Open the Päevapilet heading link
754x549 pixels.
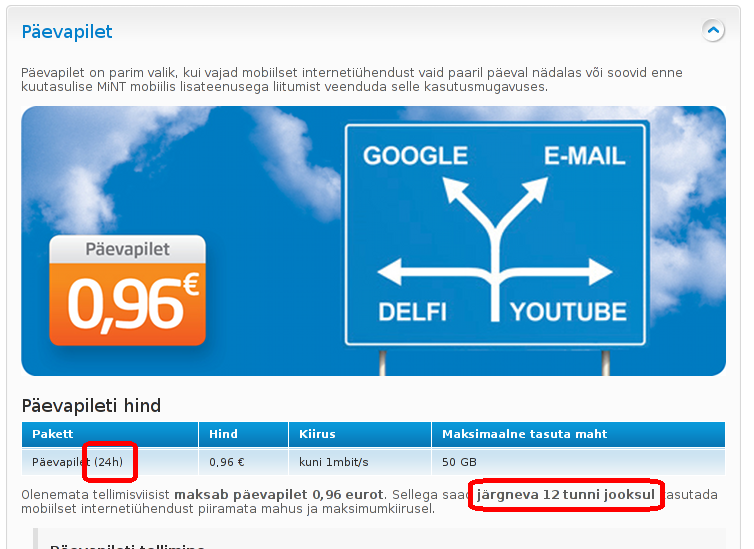tap(67, 32)
